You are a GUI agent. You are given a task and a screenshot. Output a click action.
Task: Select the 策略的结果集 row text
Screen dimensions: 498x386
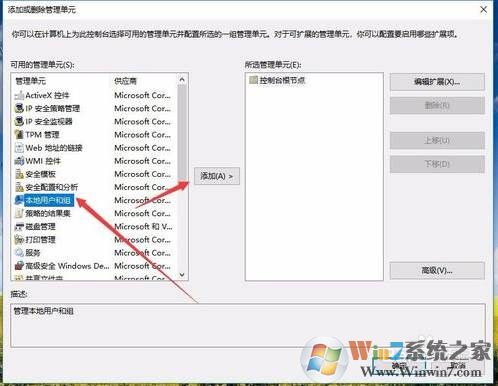click(48, 213)
